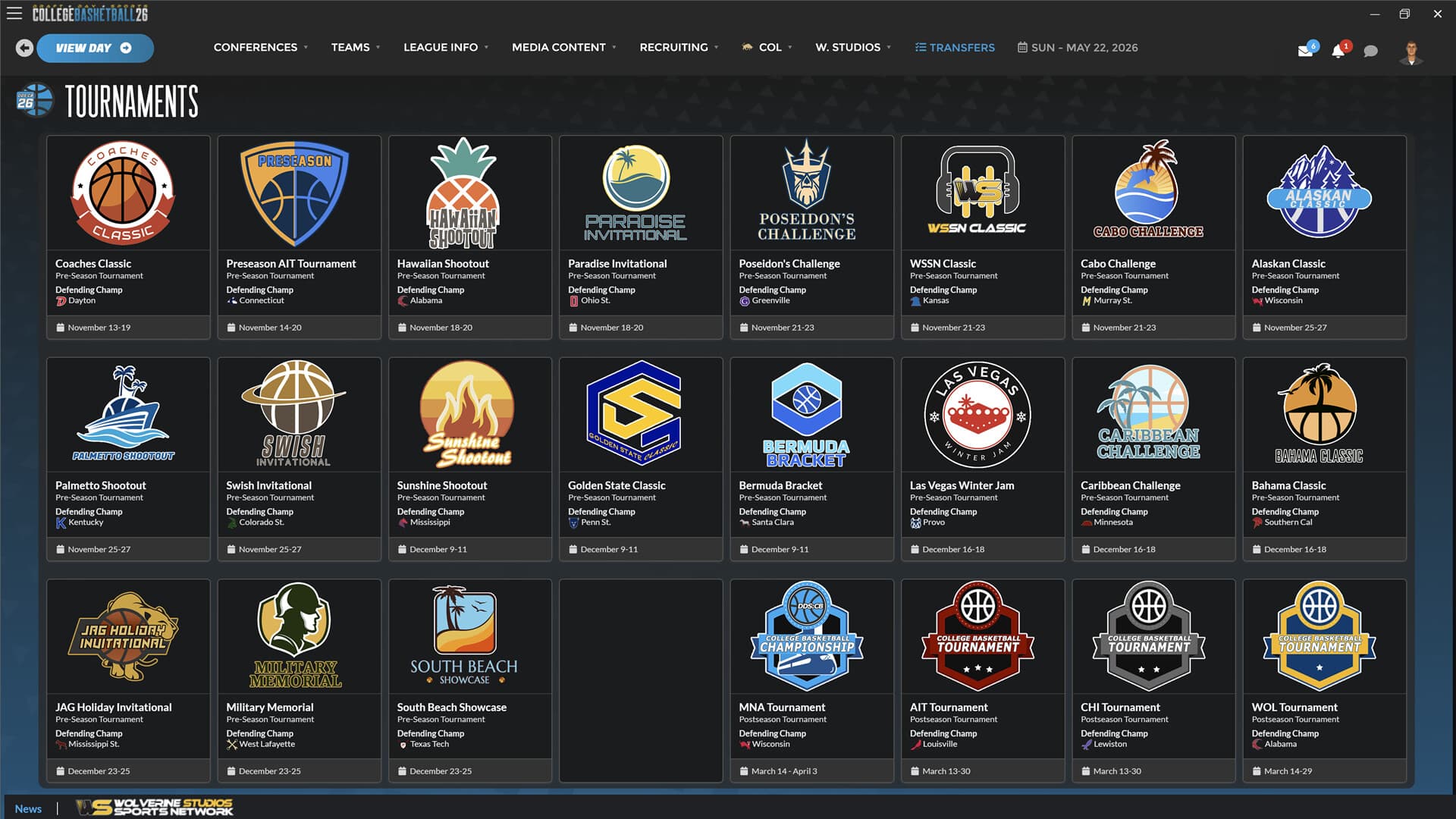The height and width of the screenshot is (819, 1456).
Task: Open the News link in the footer
Action: click(28, 808)
